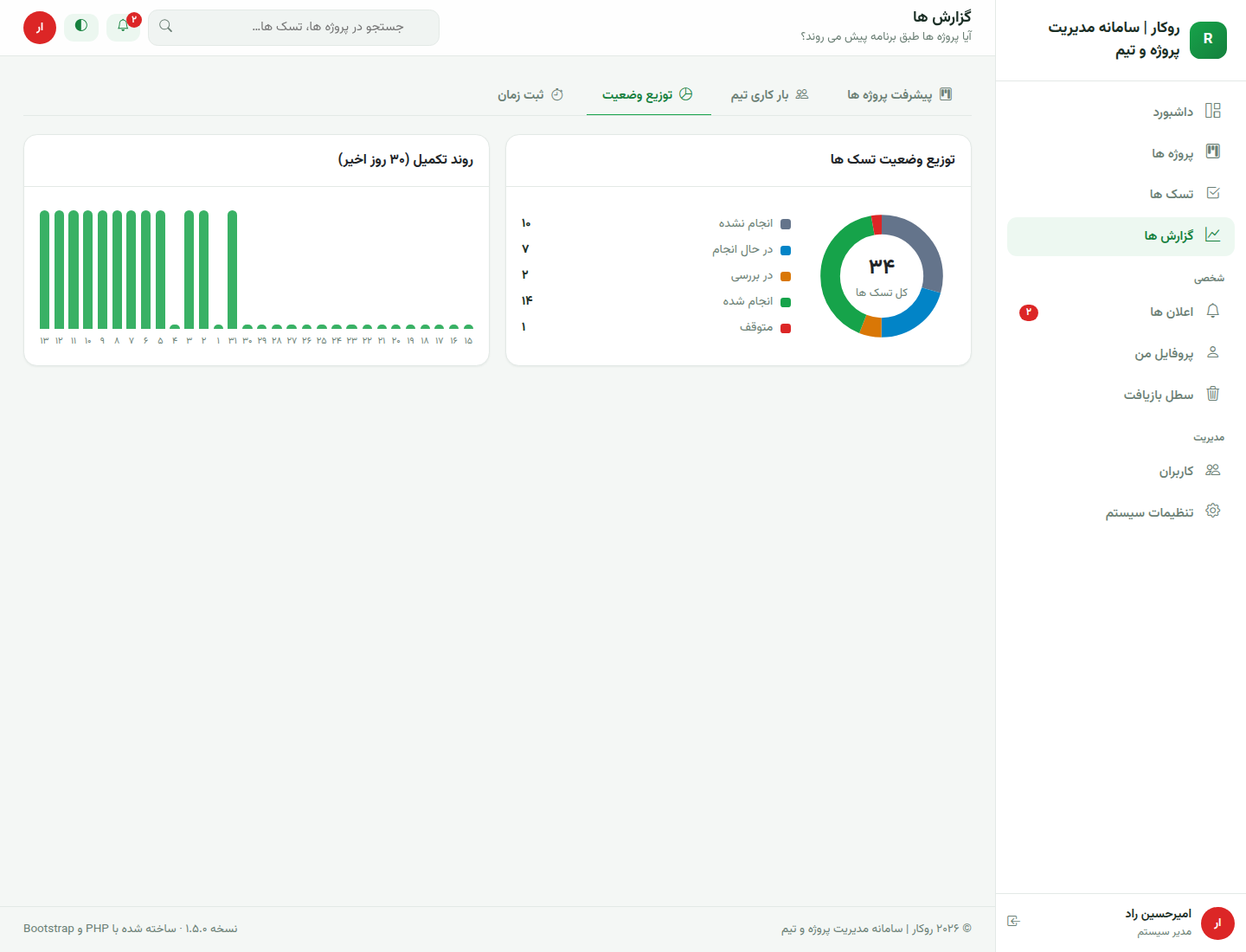Click the count "۱۴" for انجام شده
The width and height of the screenshot is (1246, 952).
click(x=527, y=301)
